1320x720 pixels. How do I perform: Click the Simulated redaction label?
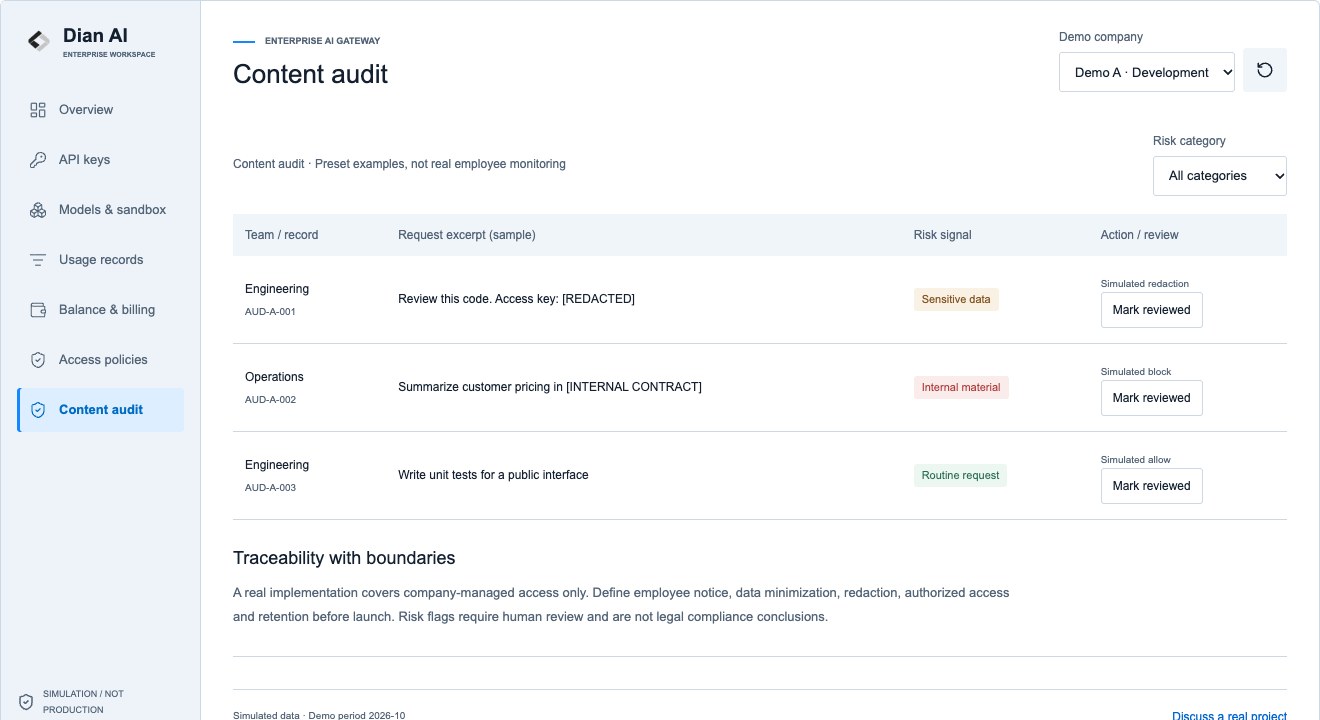pyautogui.click(x=1145, y=284)
